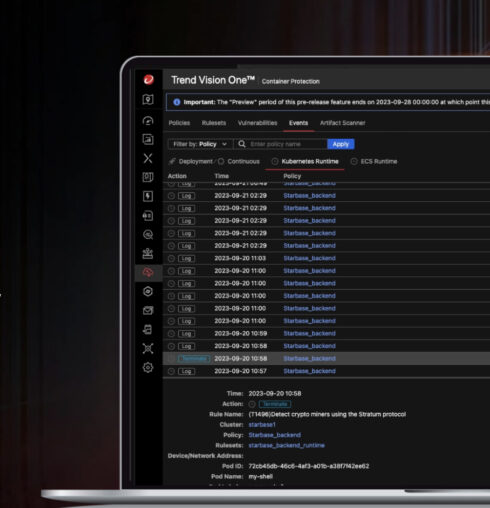
Task: Expand the Filter by Policy dropdown
Action: (200, 144)
